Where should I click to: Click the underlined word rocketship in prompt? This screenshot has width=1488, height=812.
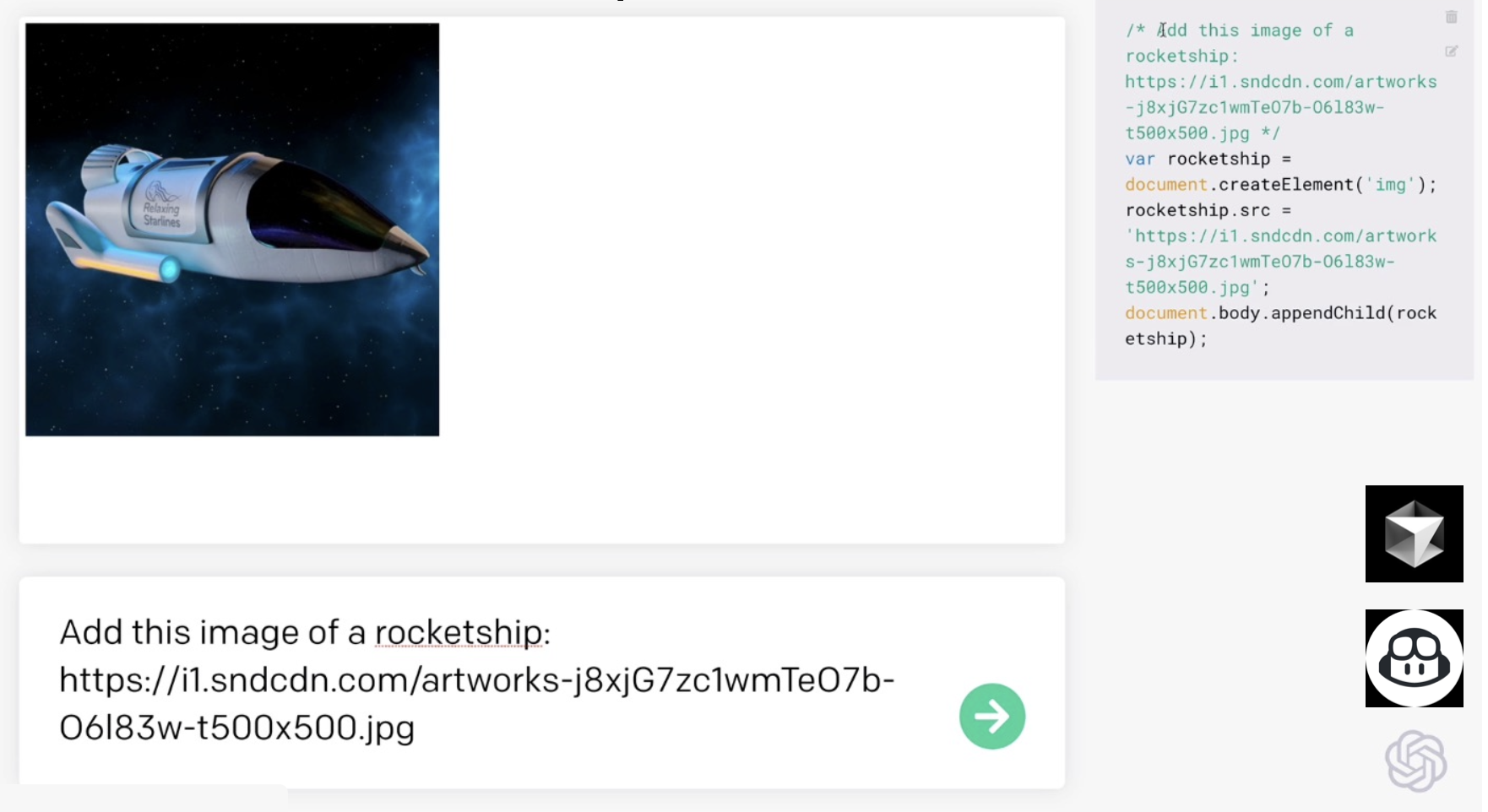coord(458,632)
